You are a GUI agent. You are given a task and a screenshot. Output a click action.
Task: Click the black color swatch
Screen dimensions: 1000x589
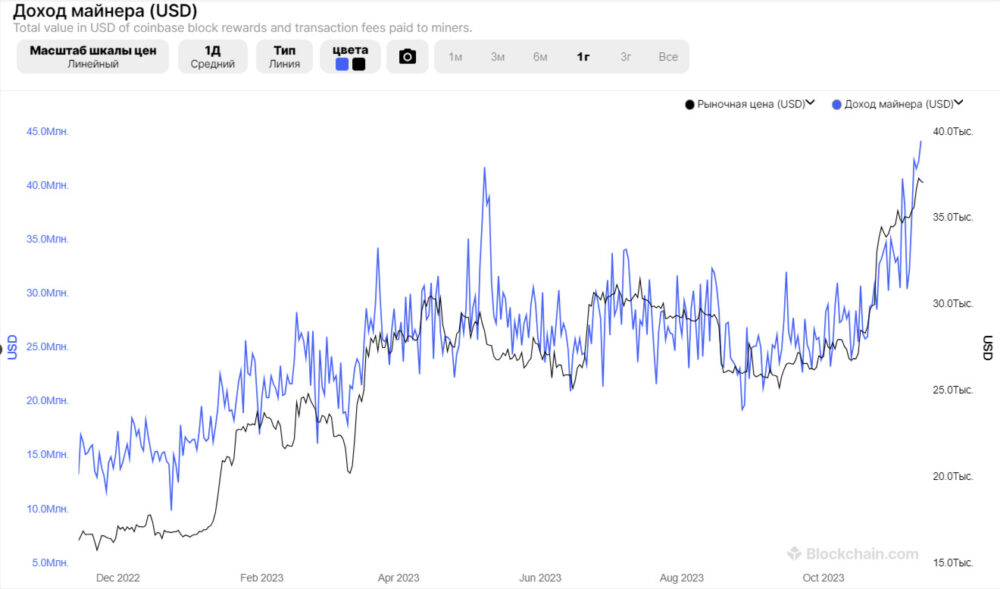click(359, 64)
